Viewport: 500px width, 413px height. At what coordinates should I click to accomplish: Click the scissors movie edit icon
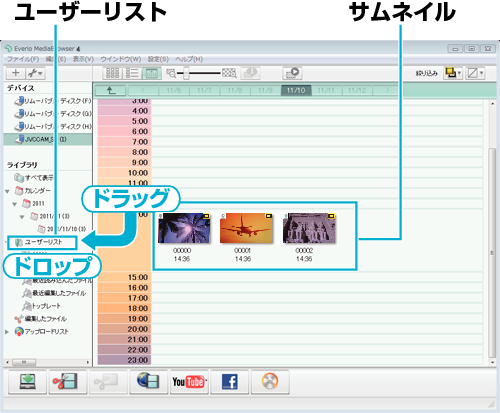(x=68, y=382)
